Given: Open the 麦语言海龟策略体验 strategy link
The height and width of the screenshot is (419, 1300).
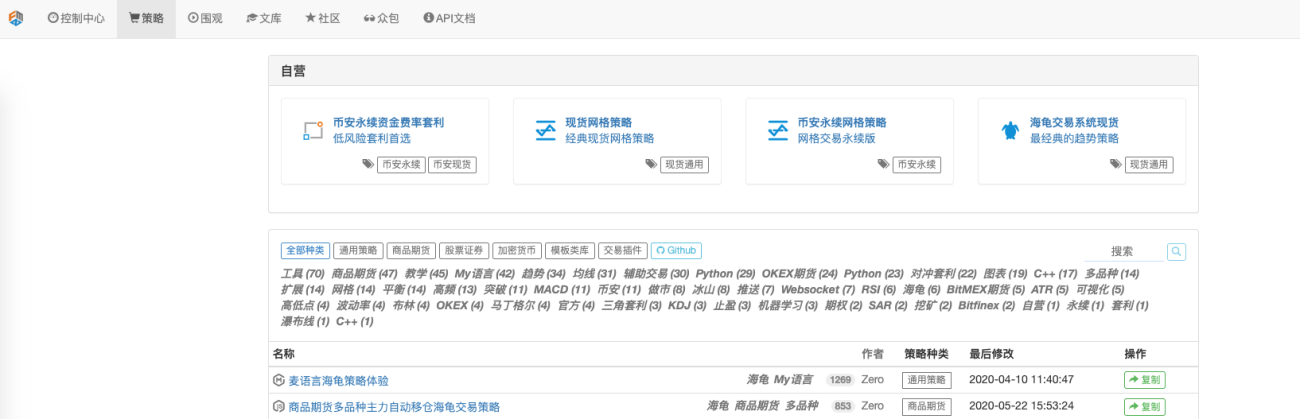Looking at the screenshot, I should (338, 380).
